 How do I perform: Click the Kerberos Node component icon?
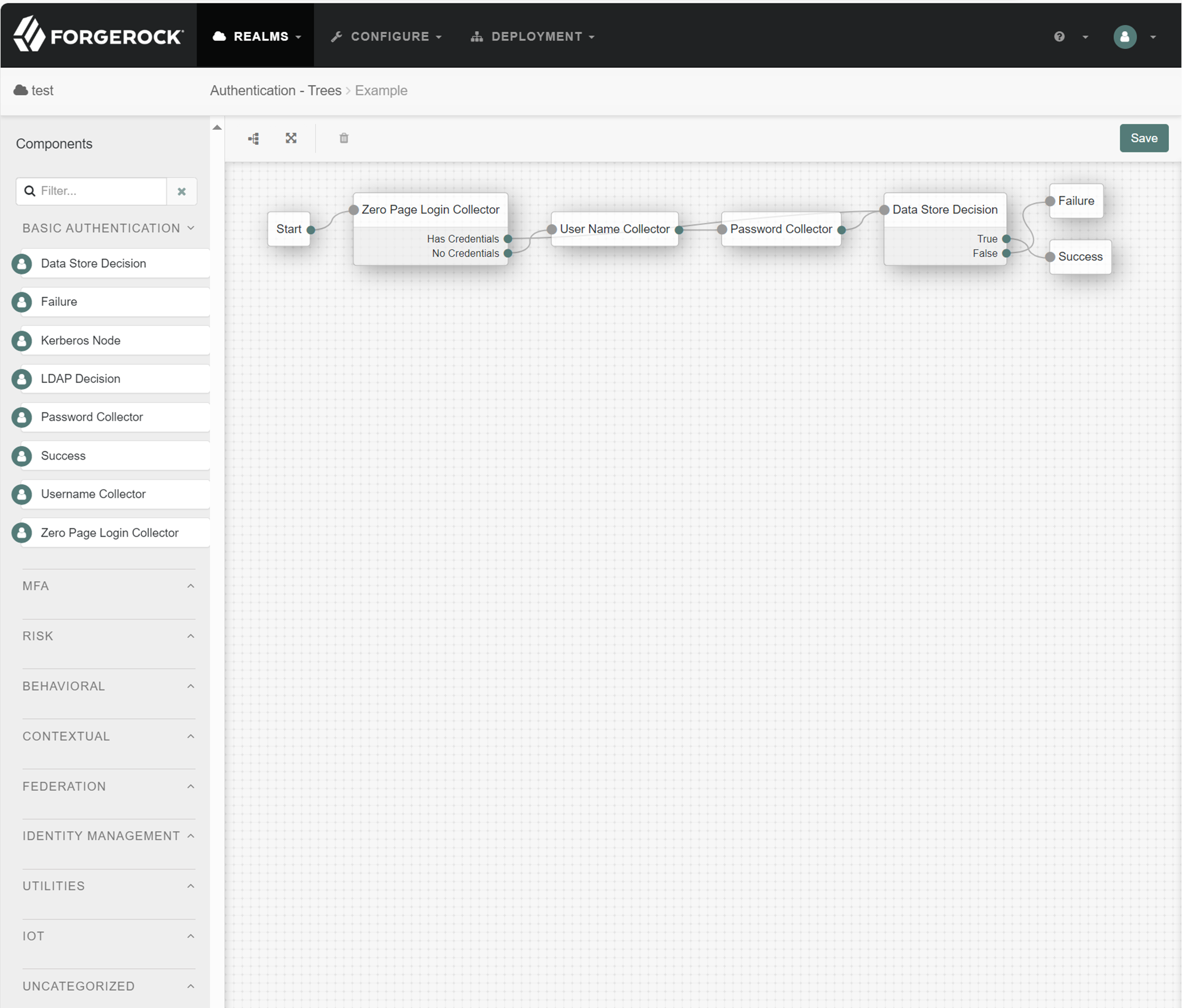[22, 341]
